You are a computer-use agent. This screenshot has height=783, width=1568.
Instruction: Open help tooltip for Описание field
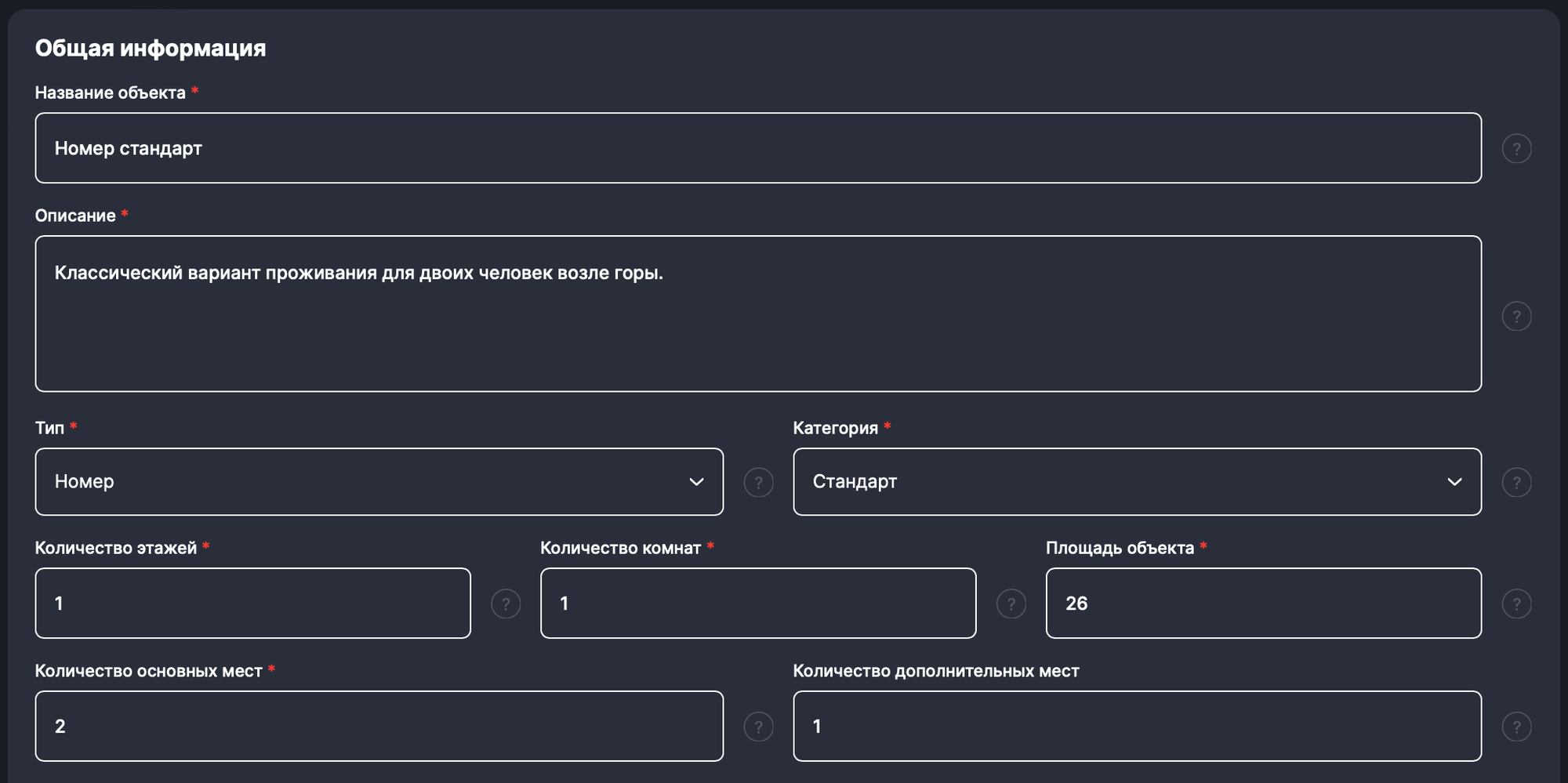1516,317
